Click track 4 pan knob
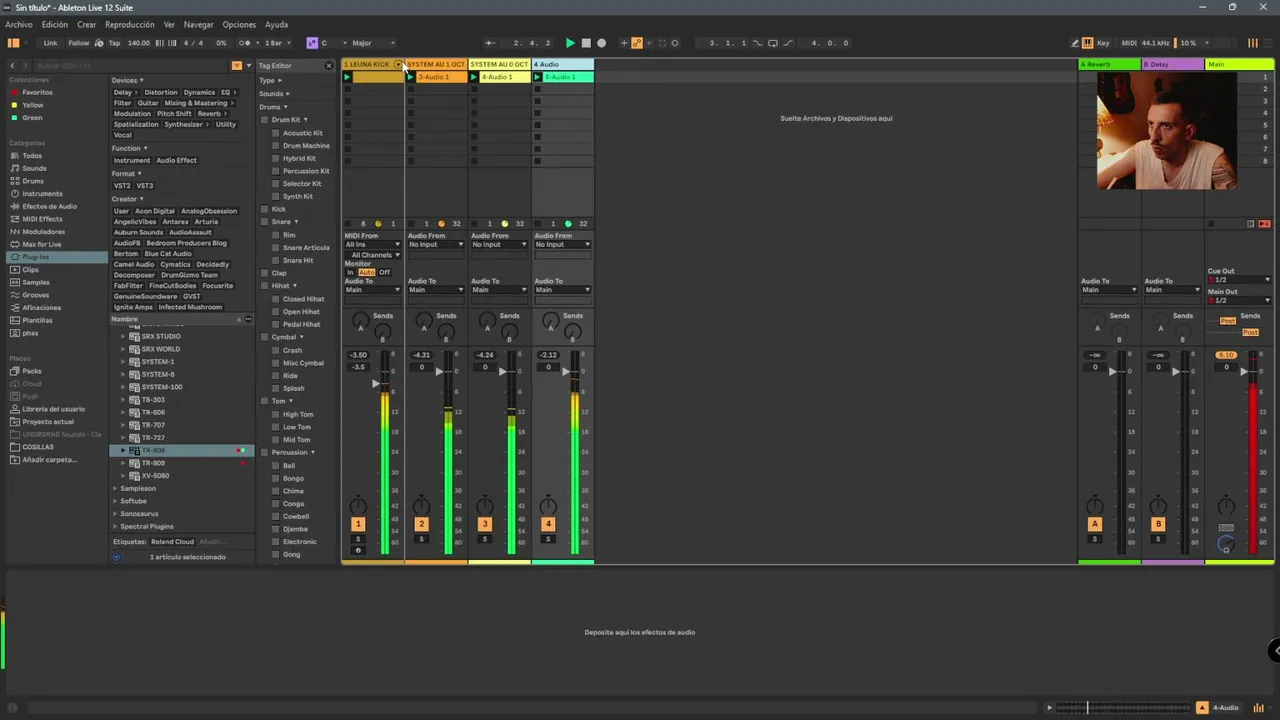1280x720 pixels. [x=548, y=505]
